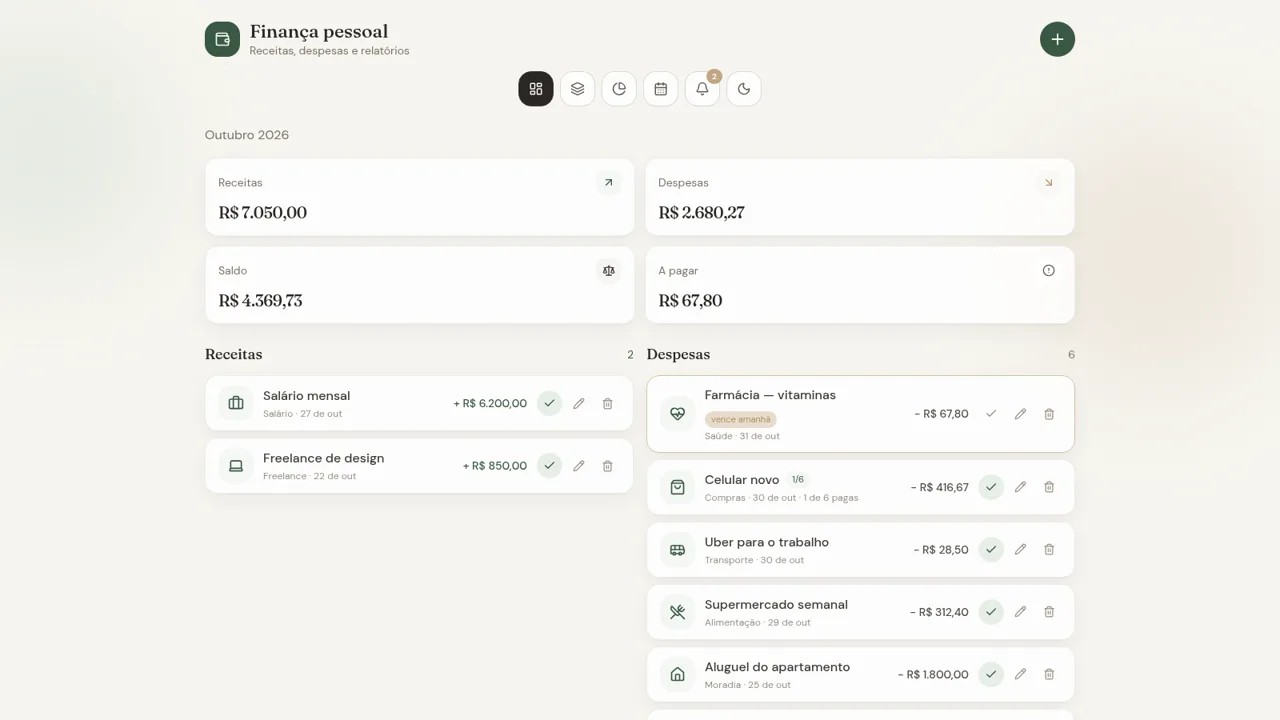Toggle paid status for Celular novo
Image resolution: width=1280 pixels, height=720 pixels.
point(991,487)
